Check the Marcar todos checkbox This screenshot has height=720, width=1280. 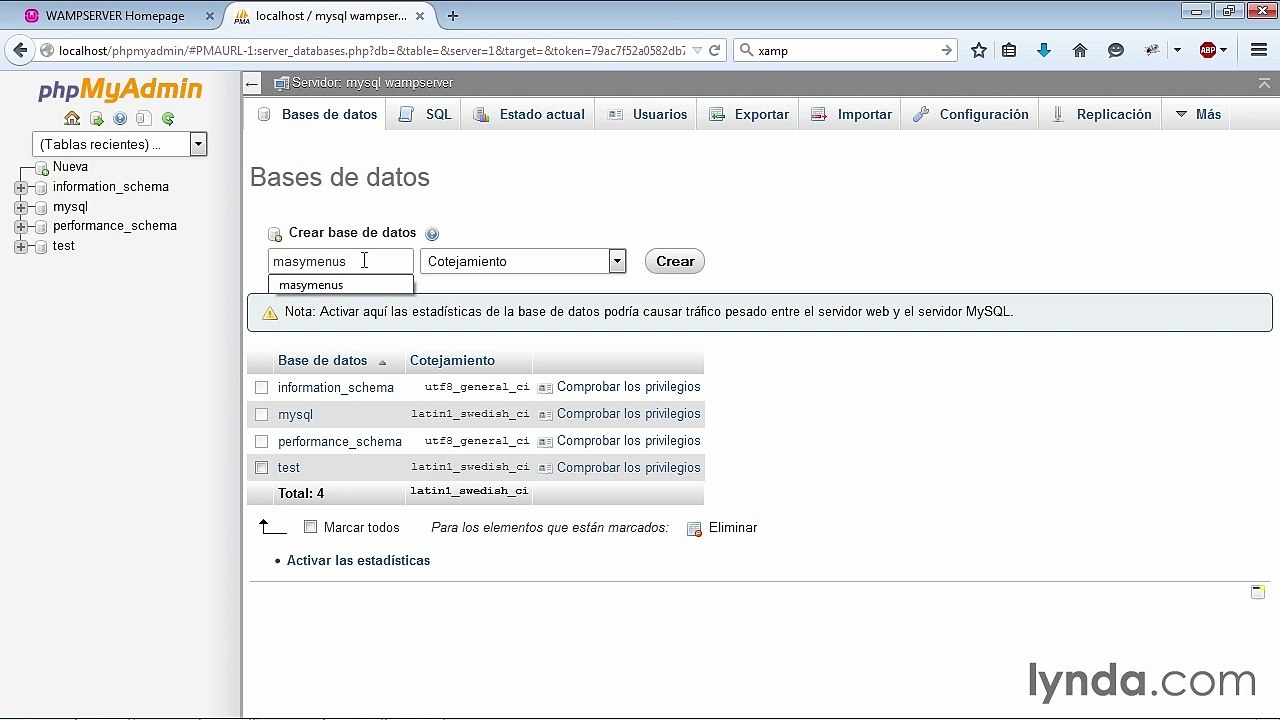point(310,527)
